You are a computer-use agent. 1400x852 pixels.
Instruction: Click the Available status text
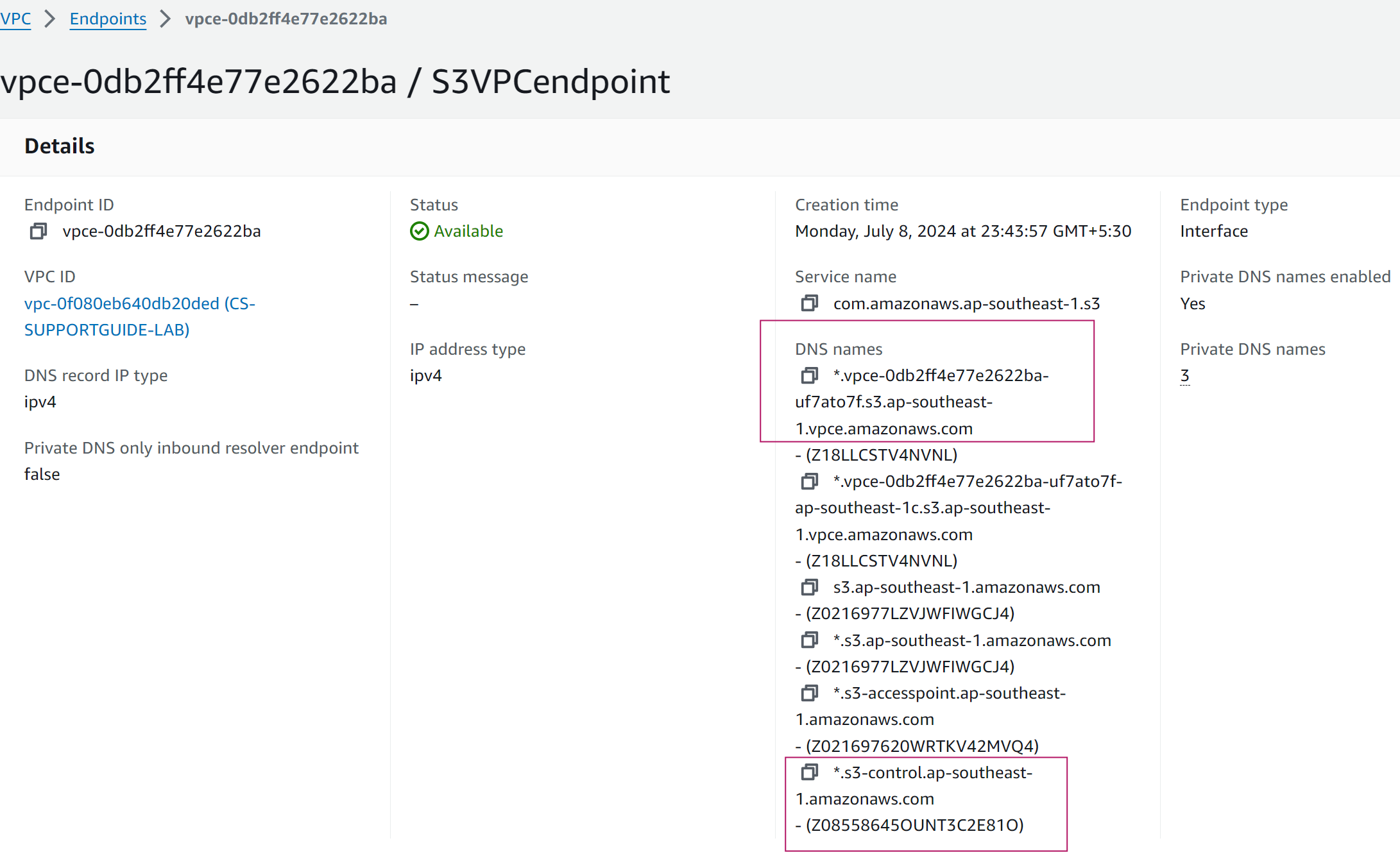(x=468, y=231)
